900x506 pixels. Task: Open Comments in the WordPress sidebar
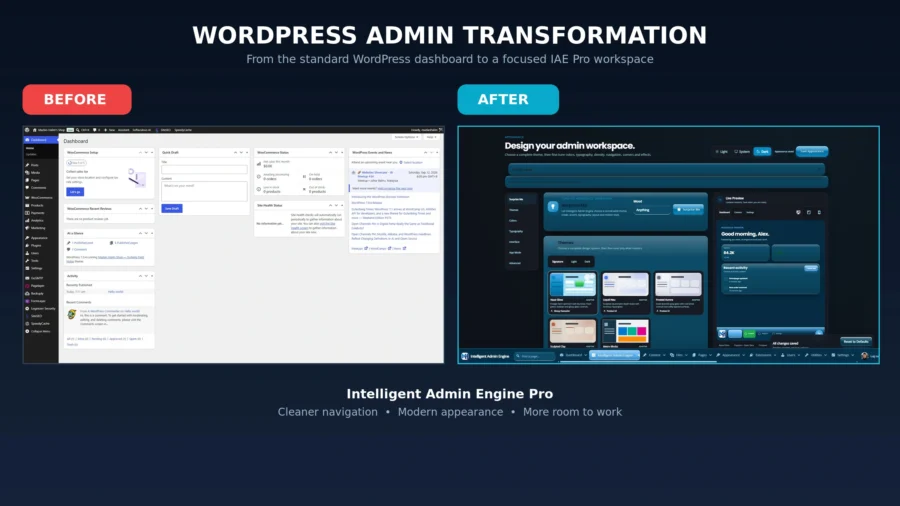pyautogui.click(x=38, y=188)
